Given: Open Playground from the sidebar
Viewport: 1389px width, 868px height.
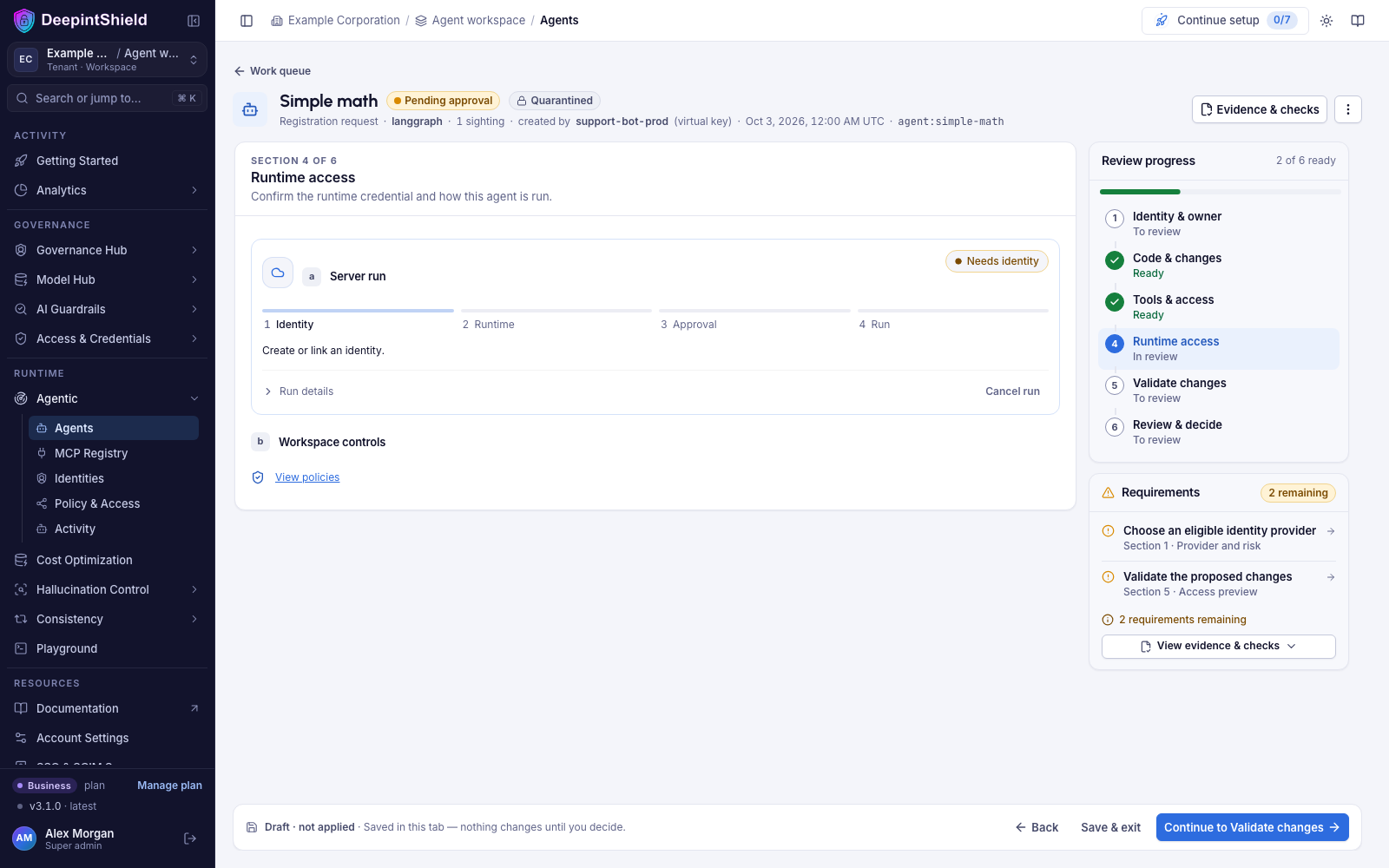Looking at the screenshot, I should tap(107, 648).
